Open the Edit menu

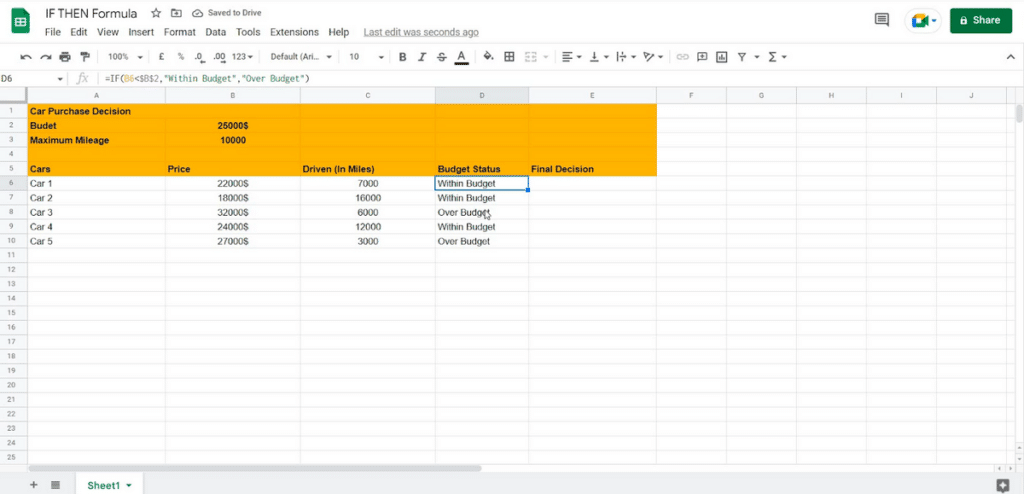tap(78, 32)
